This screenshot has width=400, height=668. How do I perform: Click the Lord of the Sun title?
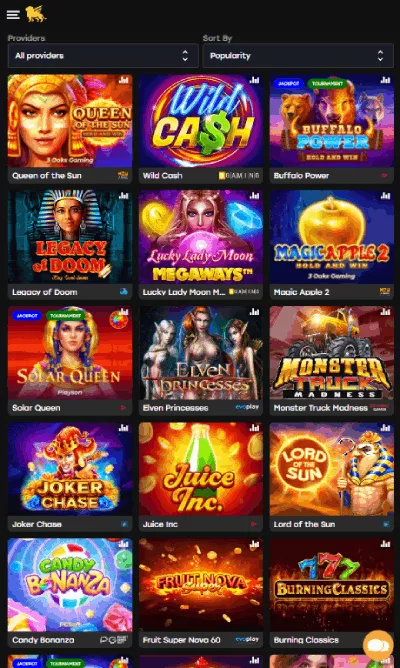[304, 524]
